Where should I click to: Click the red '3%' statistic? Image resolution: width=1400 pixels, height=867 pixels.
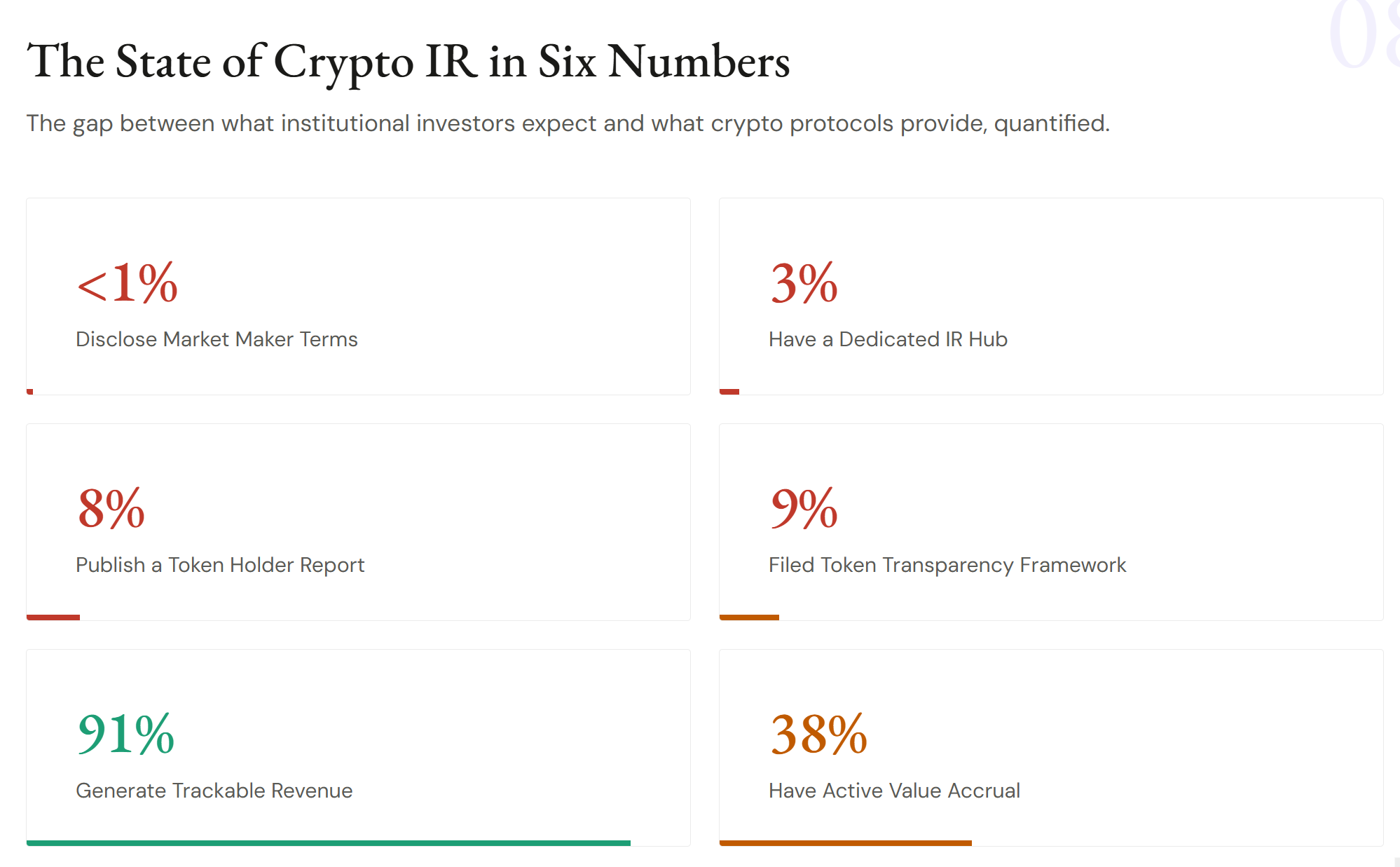pos(804,283)
